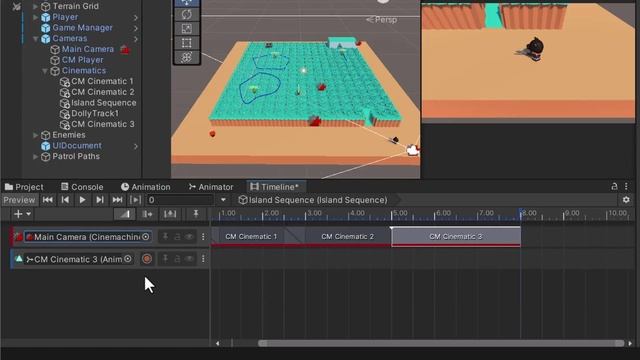Mute the Main Camera track
This screenshot has height=360, width=640.
point(189,237)
